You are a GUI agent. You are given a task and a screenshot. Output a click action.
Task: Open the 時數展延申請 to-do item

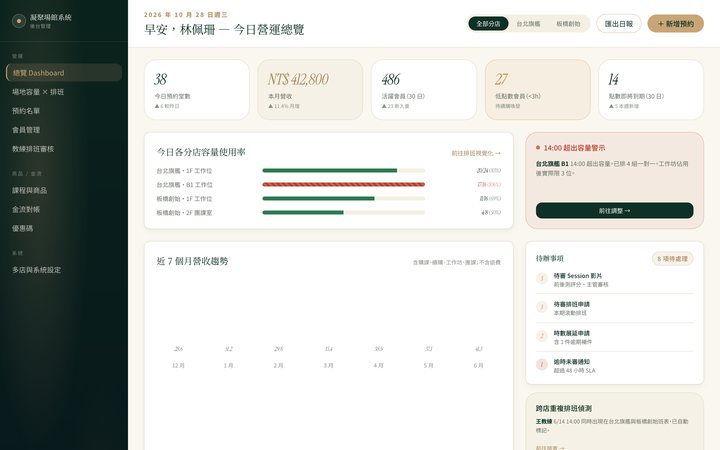614,337
